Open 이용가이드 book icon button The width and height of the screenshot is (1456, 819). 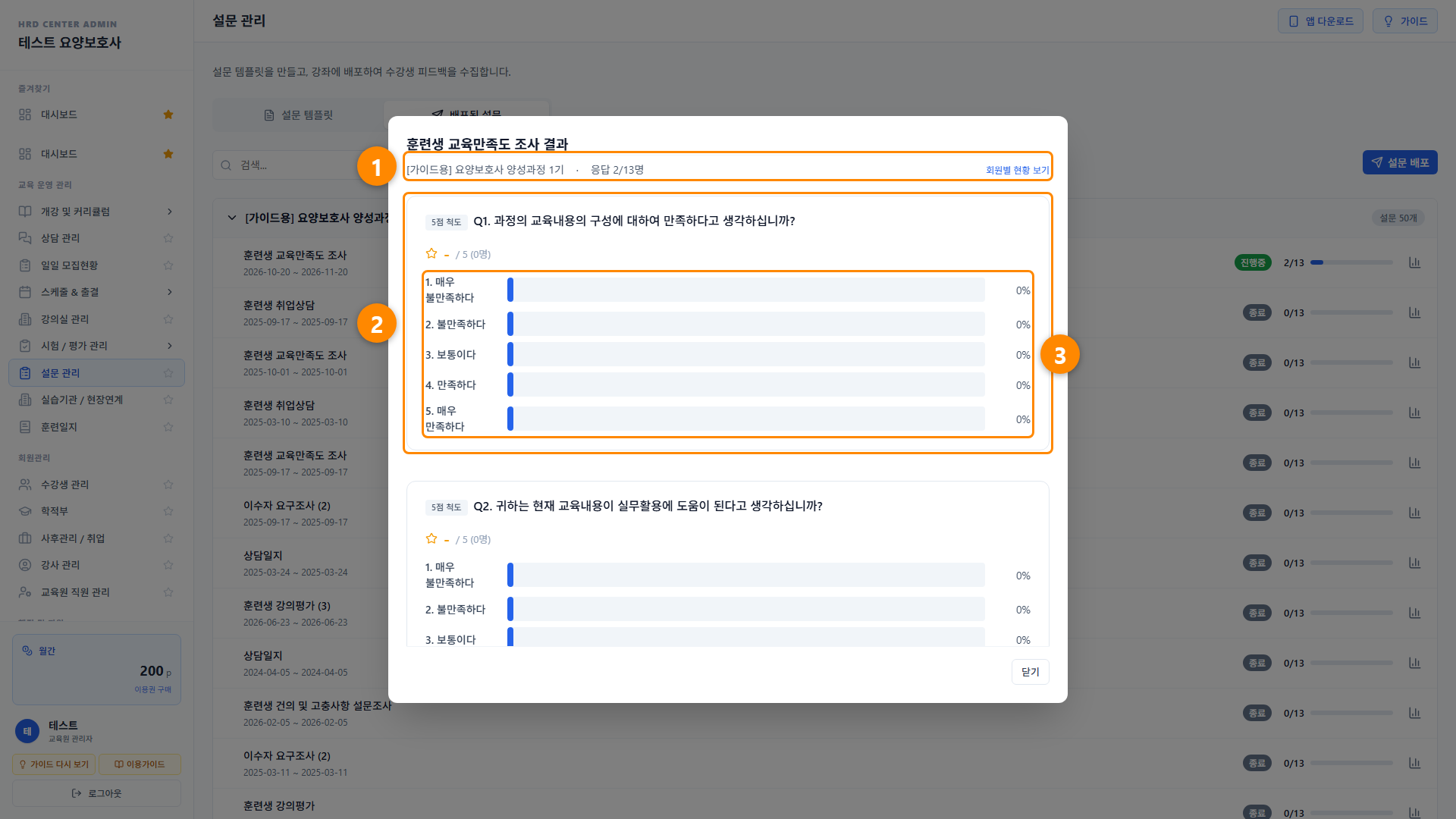140,764
